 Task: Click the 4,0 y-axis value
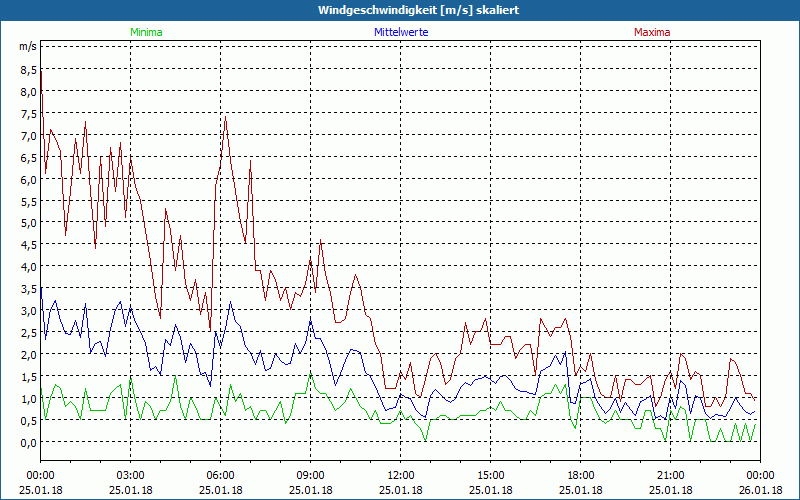pos(29,267)
